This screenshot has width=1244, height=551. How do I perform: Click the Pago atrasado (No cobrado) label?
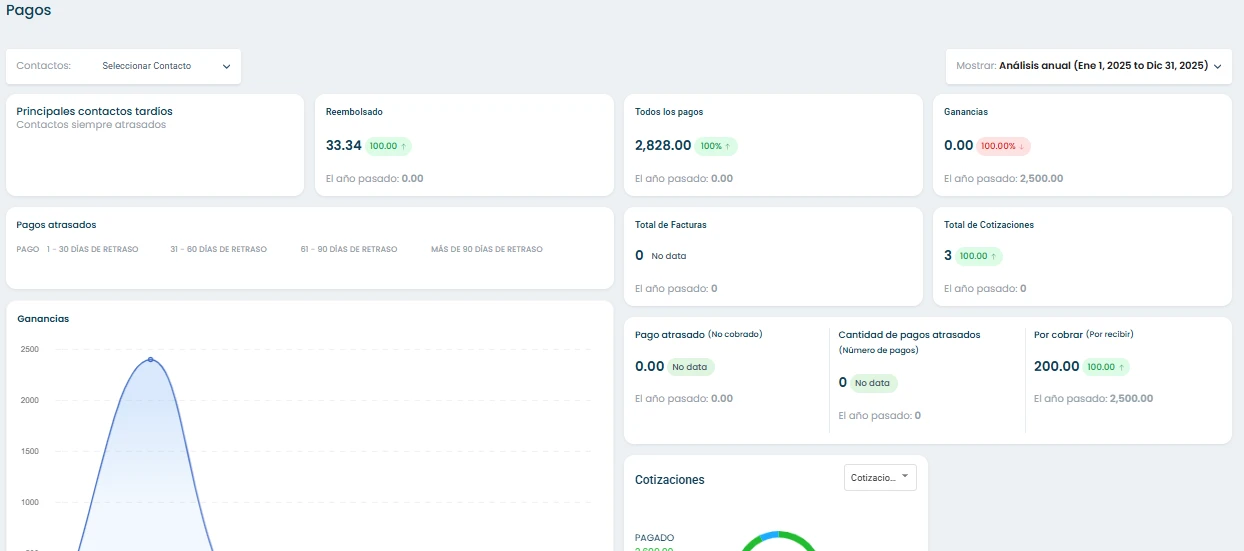coord(698,335)
